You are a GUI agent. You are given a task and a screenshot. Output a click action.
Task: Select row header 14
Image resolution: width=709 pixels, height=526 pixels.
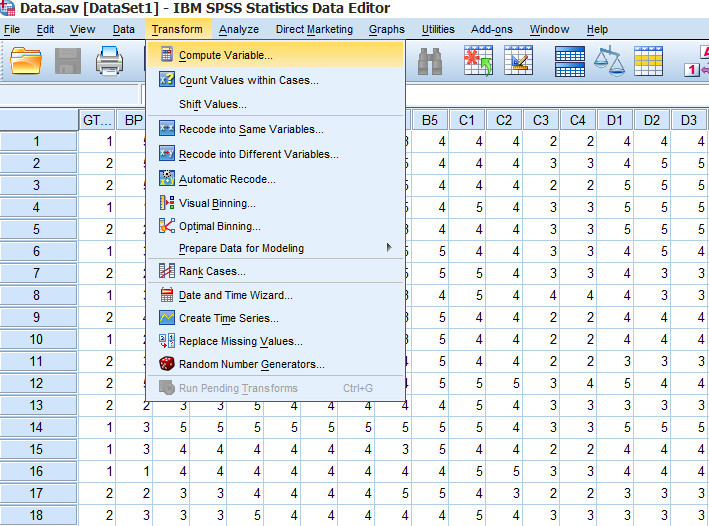tap(38, 427)
